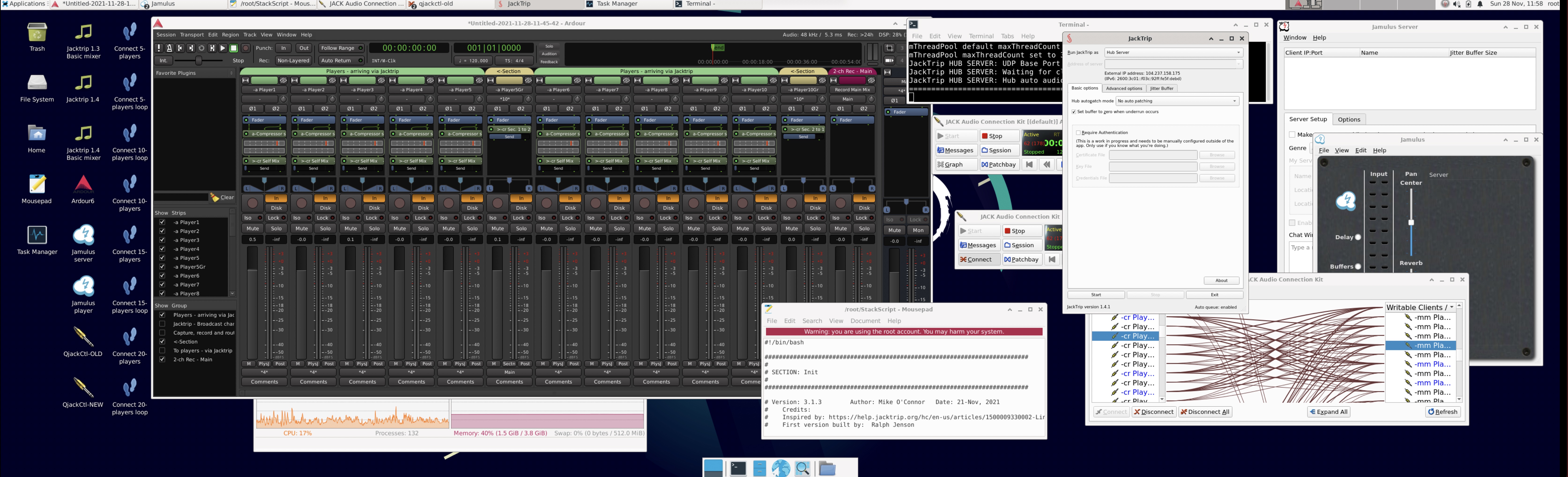Toggle Follow Range in Ardour toolbar
This screenshot has width=1568, height=477.
pos(342,48)
